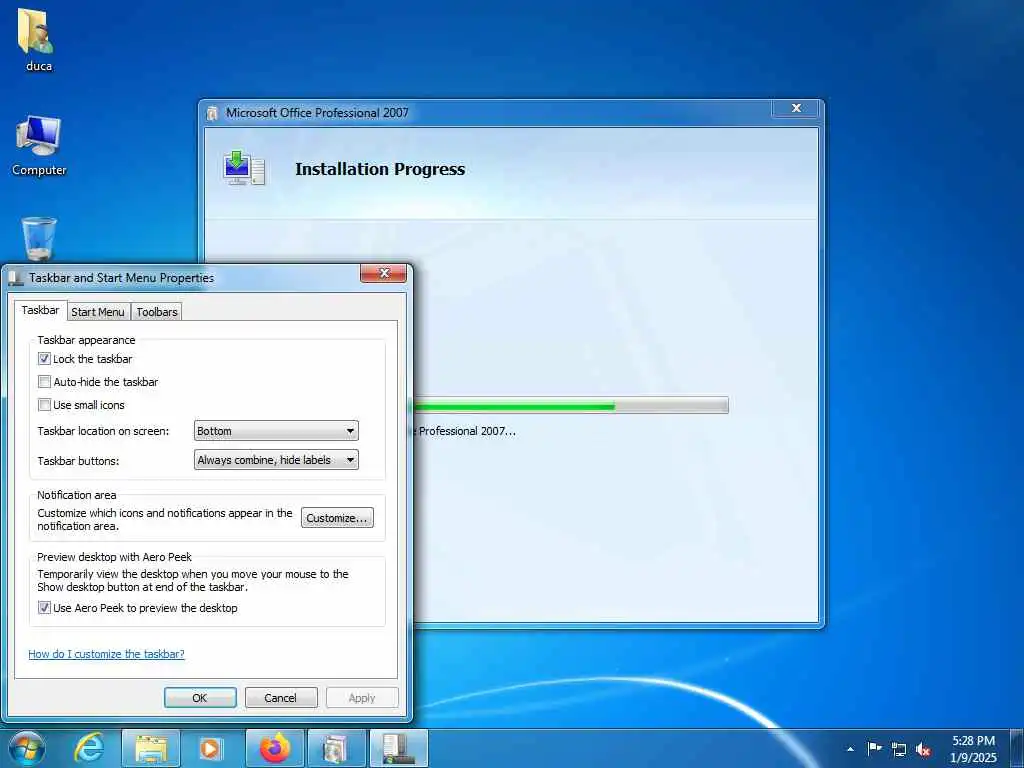Switch to Office setup taskbar button
1024x768 pixels.
click(336, 748)
